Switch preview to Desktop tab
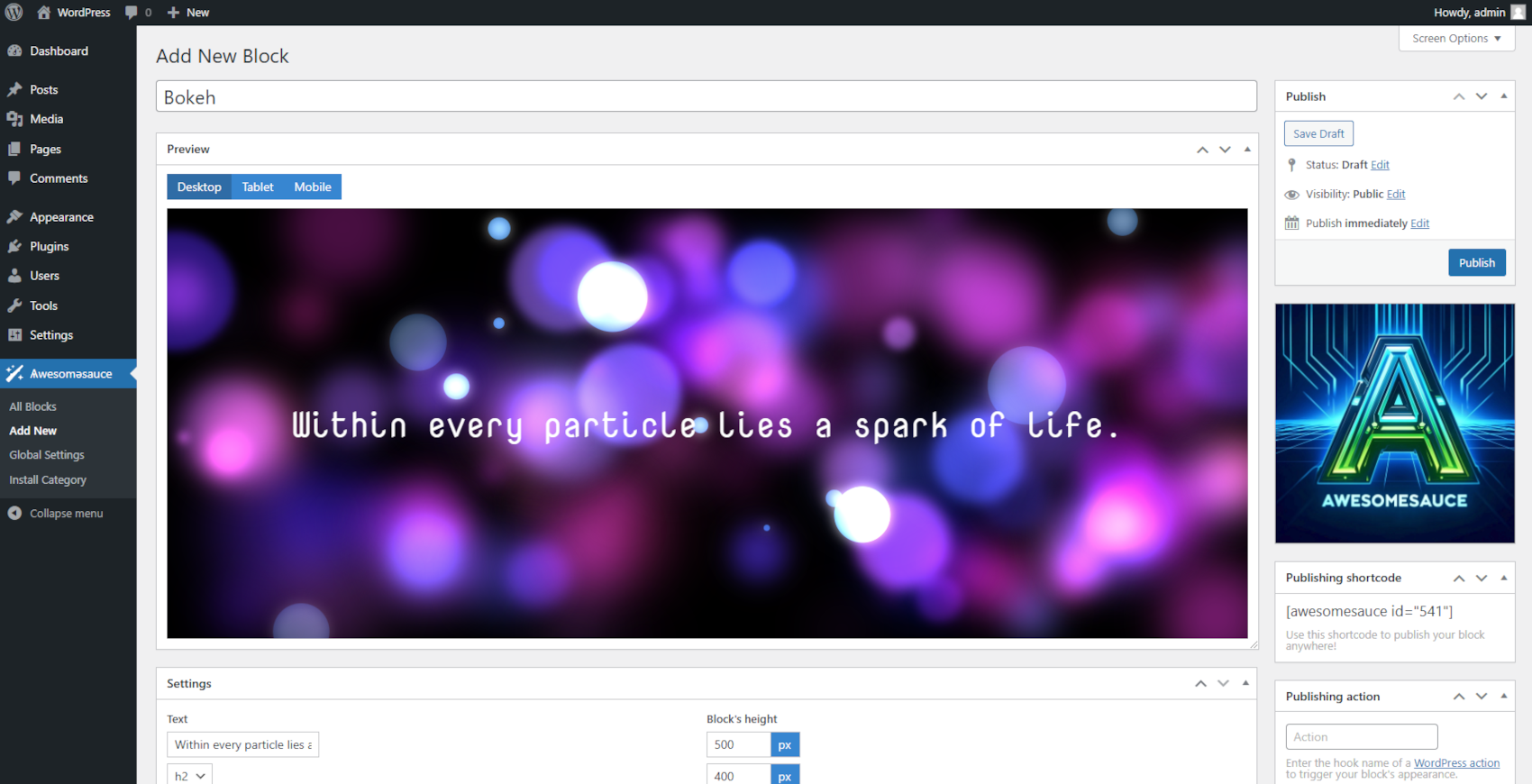1532x784 pixels. click(x=199, y=187)
